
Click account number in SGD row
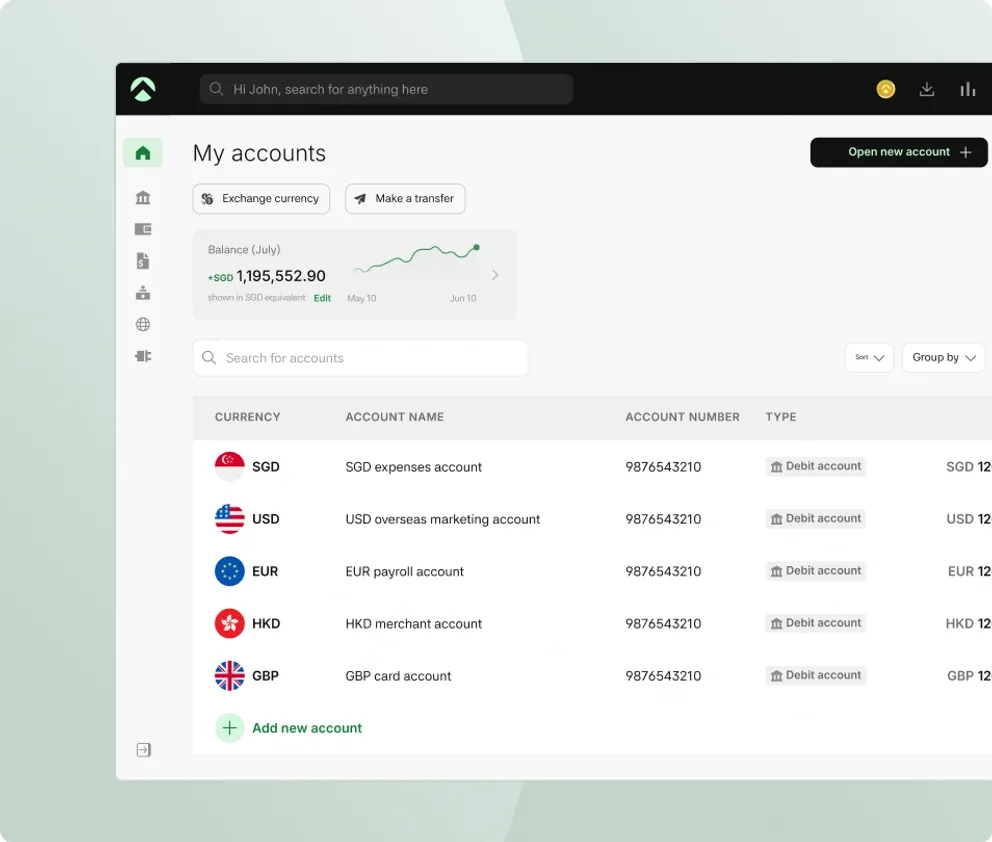point(663,467)
